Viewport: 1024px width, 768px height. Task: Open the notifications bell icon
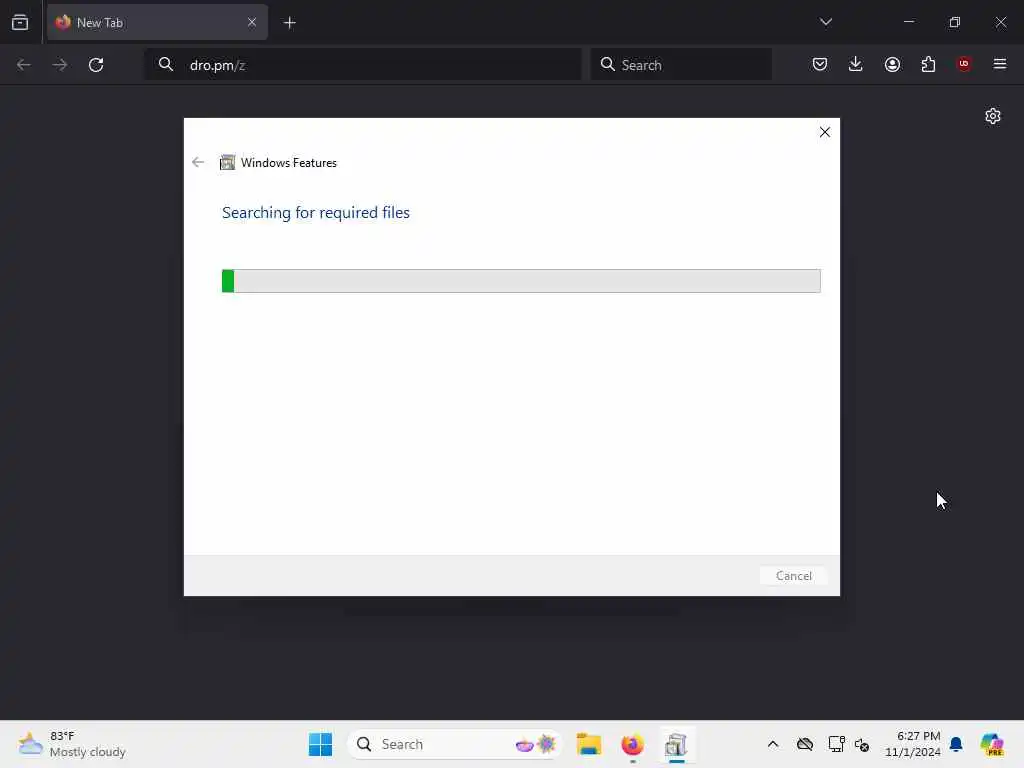pos(956,744)
